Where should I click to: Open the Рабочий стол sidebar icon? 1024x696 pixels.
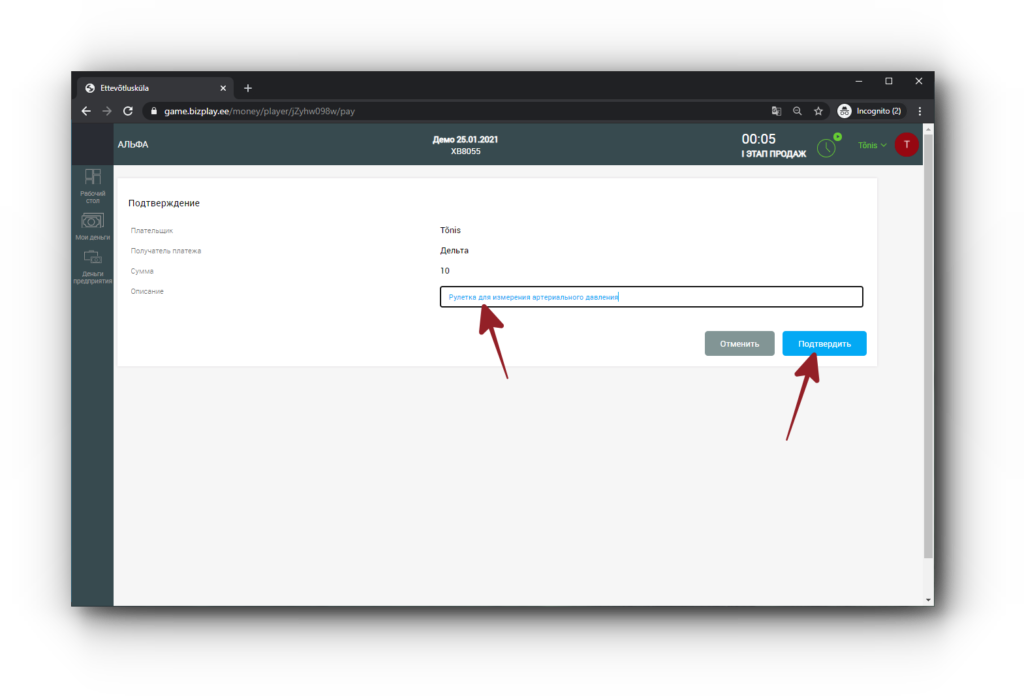[x=92, y=184]
